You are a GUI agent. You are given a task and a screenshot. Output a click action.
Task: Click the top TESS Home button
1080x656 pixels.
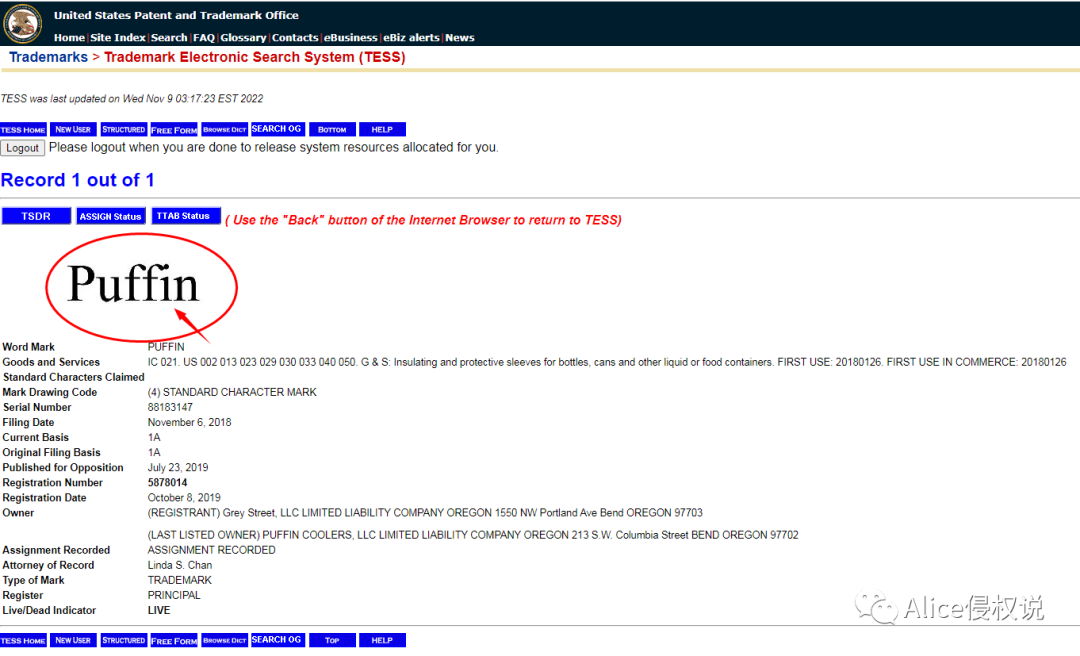click(23, 130)
